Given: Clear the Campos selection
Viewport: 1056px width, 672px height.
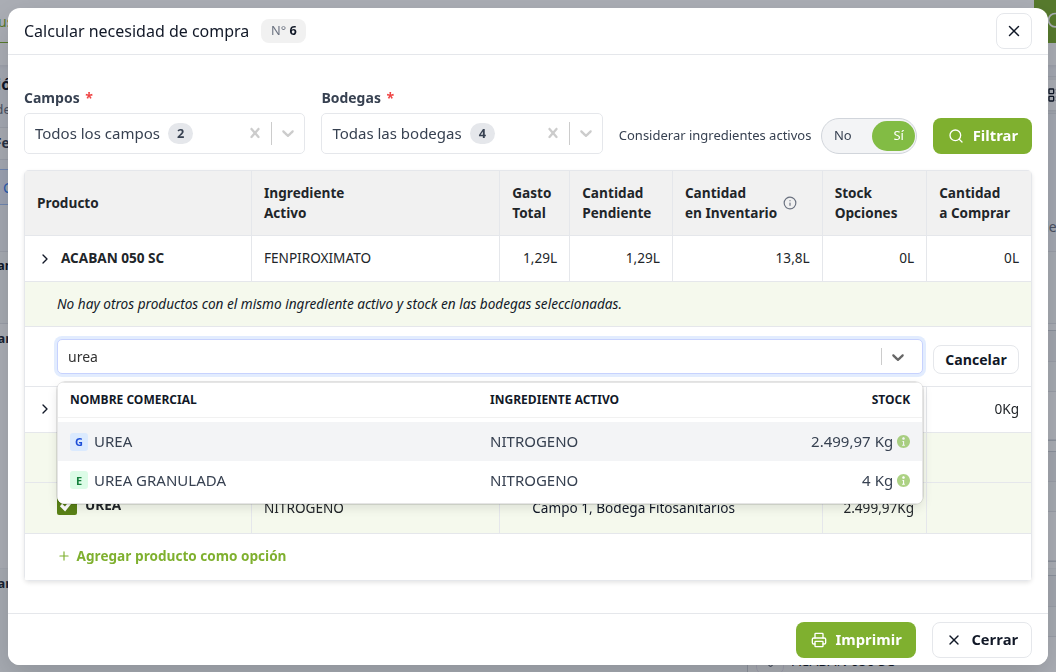Looking at the screenshot, I should click(x=255, y=133).
